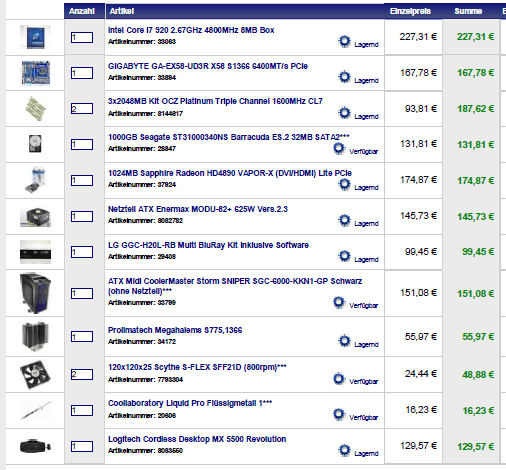Click the 93,81 € unit price

coord(421,109)
